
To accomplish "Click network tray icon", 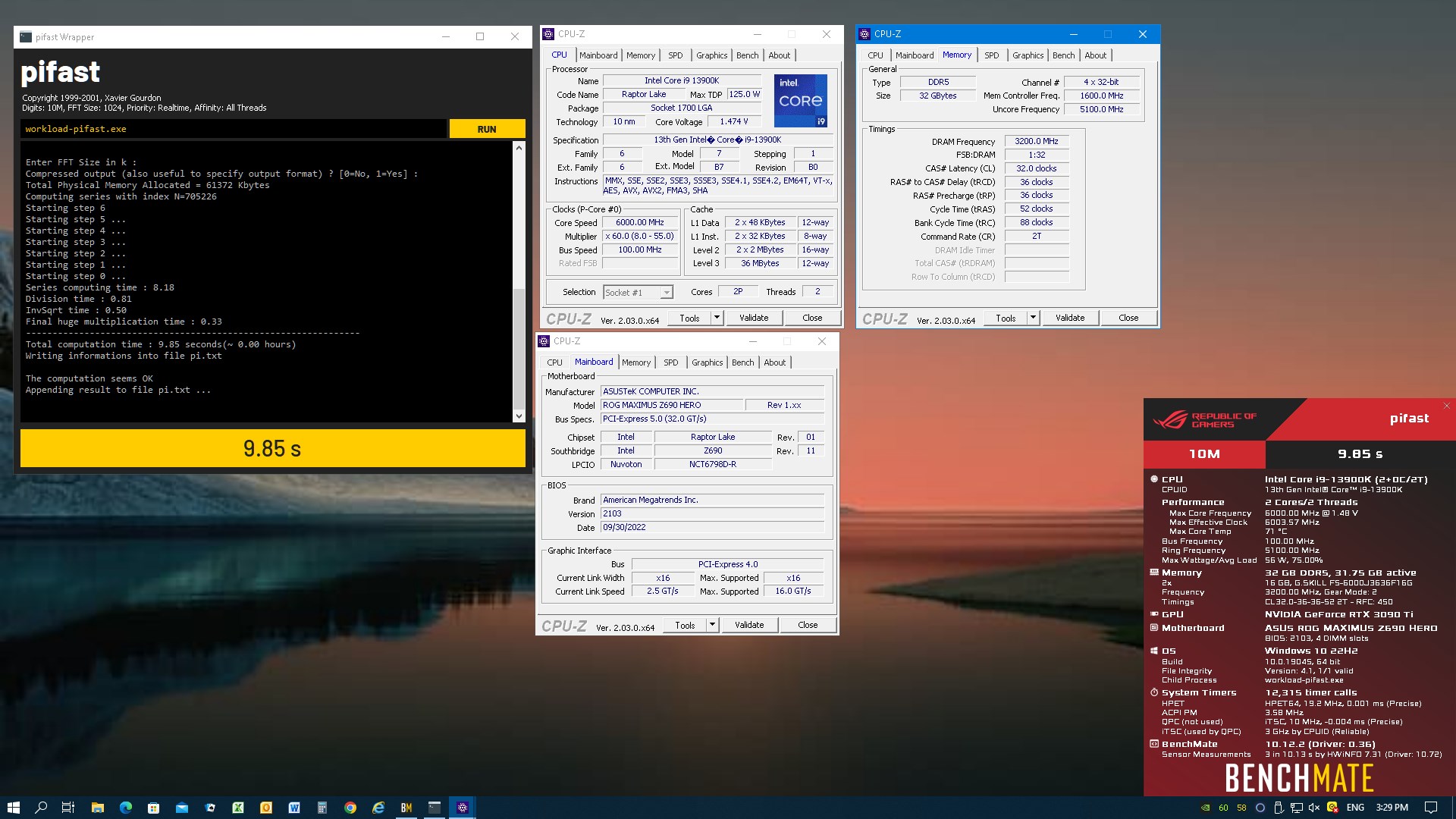I will click(x=1297, y=808).
